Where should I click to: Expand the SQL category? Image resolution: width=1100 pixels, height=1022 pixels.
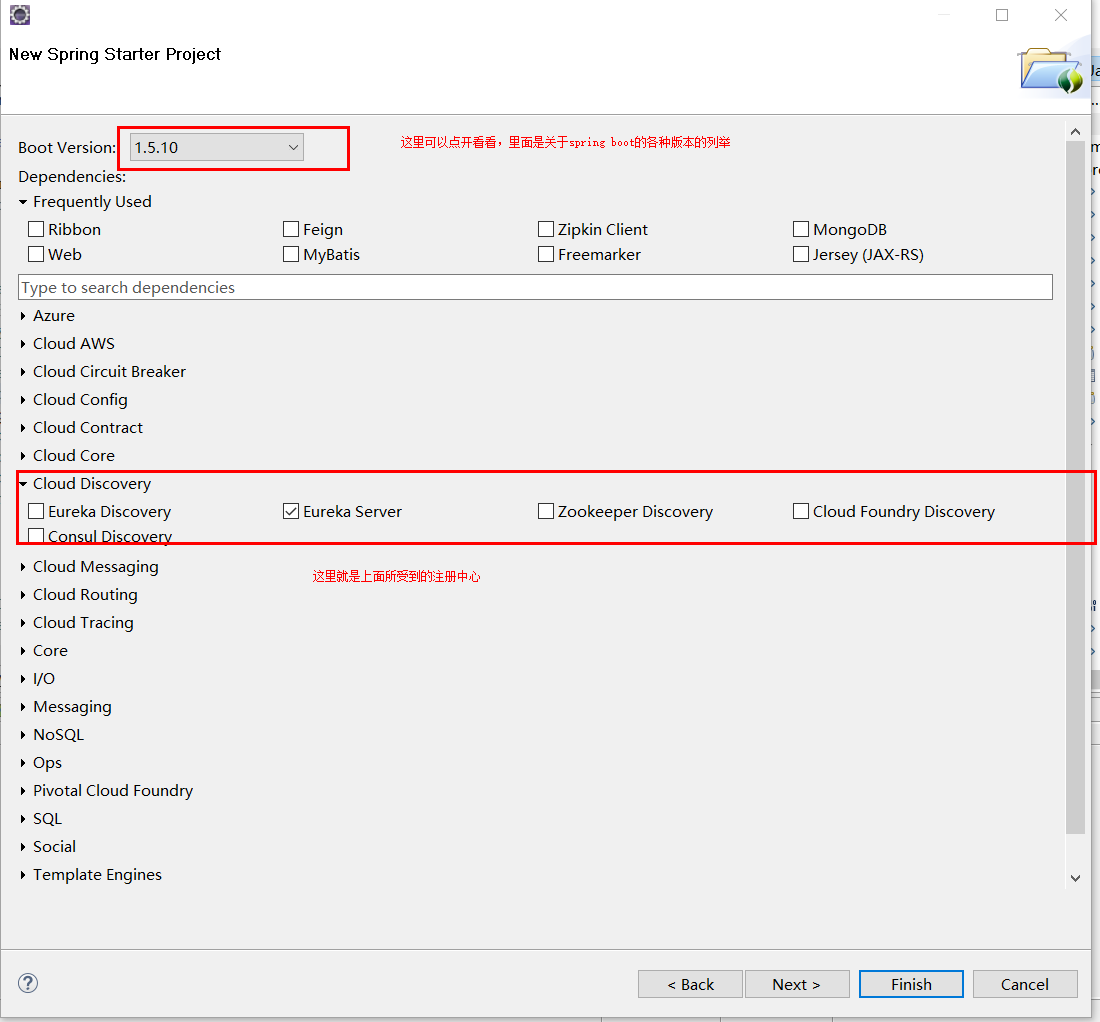[x=23, y=819]
